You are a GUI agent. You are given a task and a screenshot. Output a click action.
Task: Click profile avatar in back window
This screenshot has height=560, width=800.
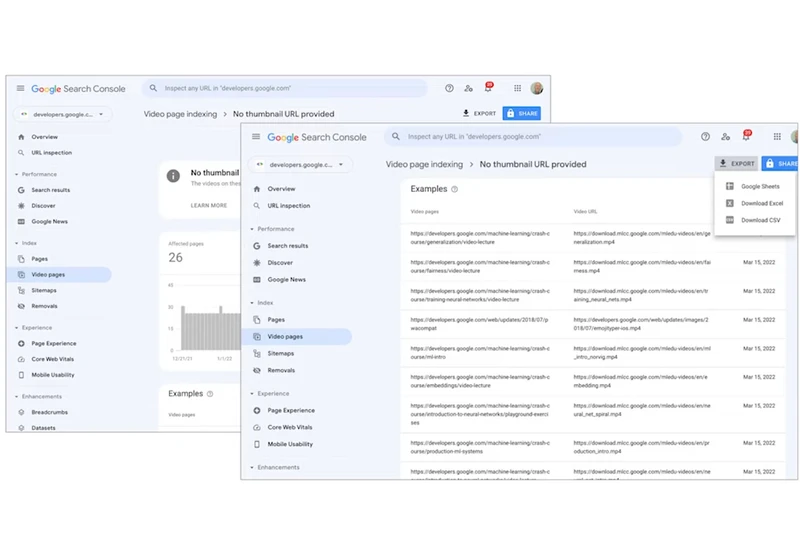click(x=536, y=88)
